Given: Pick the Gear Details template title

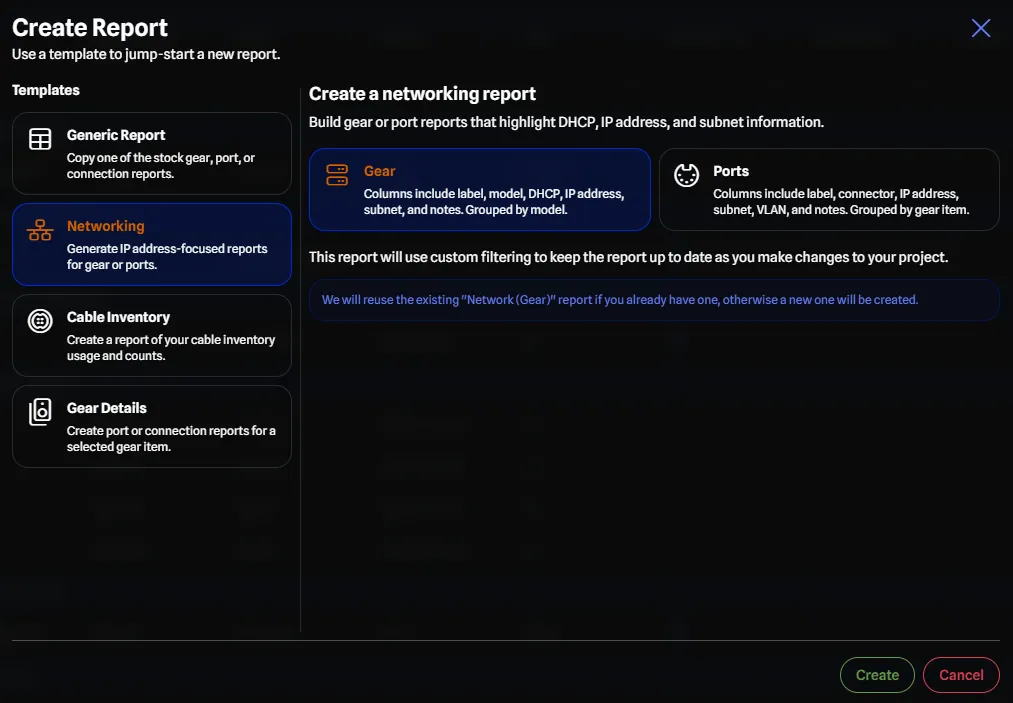Looking at the screenshot, I should coord(107,408).
